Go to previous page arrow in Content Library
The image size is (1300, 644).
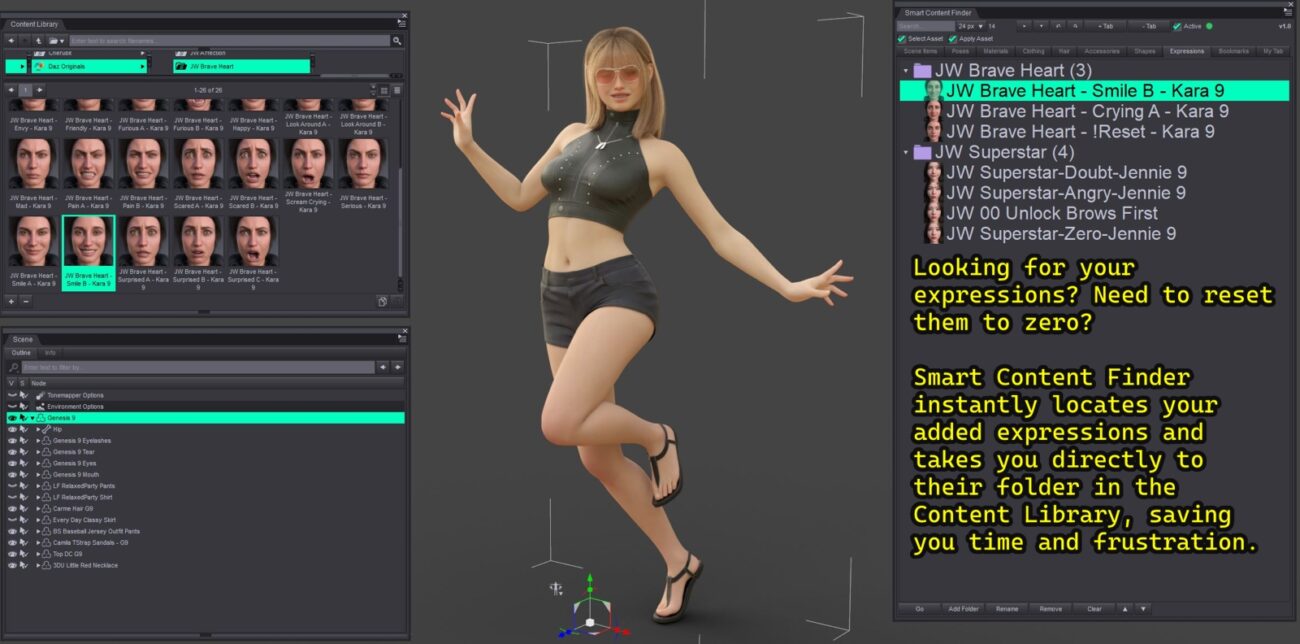pos(11,90)
